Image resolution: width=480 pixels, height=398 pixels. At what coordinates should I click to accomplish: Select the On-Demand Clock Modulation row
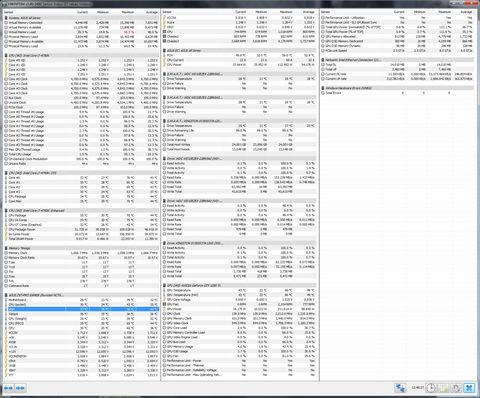pos(81,159)
